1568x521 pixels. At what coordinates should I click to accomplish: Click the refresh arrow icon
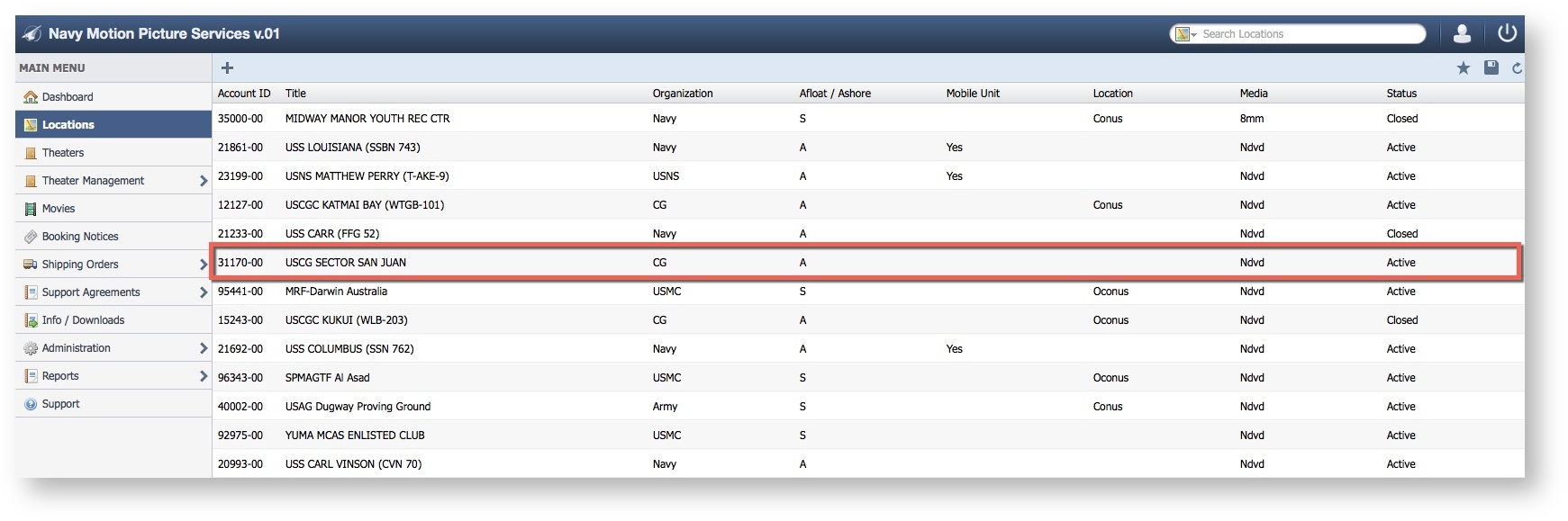click(x=1517, y=68)
